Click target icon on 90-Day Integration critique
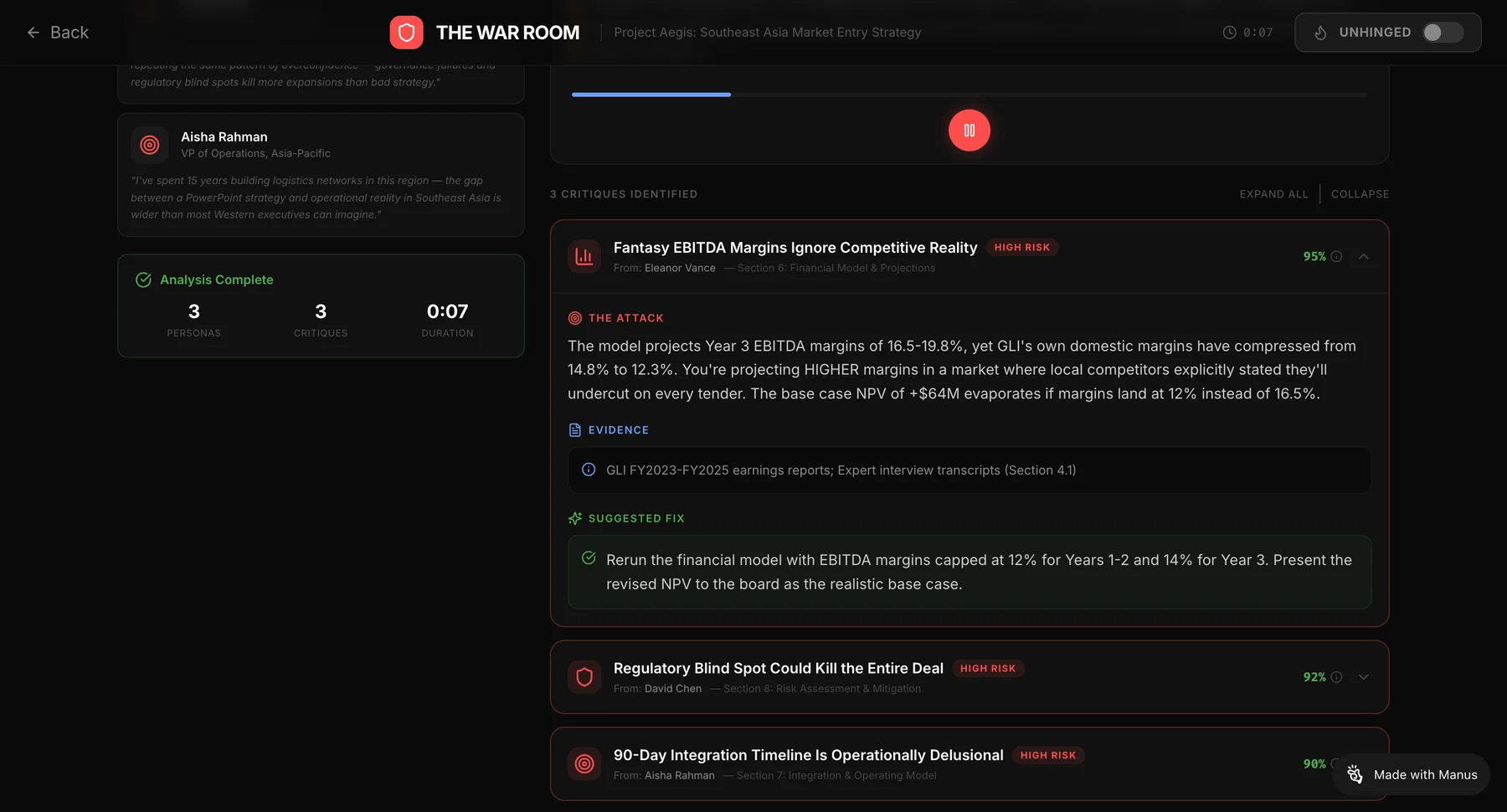Viewport: 1507px width, 812px height. [584, 764]
